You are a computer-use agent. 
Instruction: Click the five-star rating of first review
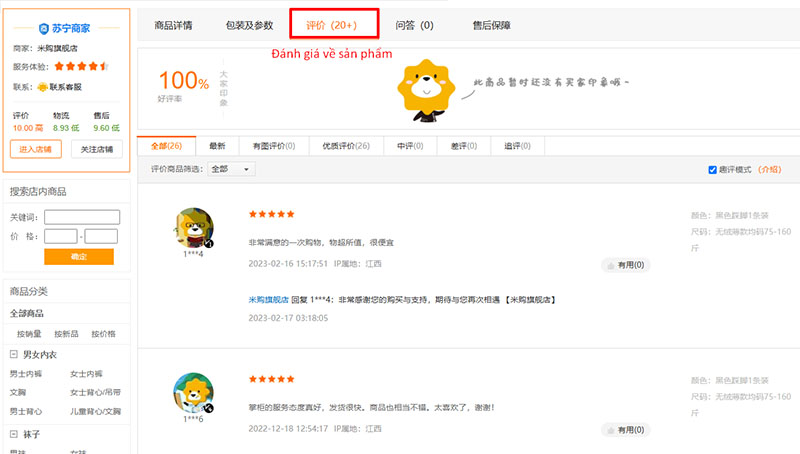pos(271,214)
